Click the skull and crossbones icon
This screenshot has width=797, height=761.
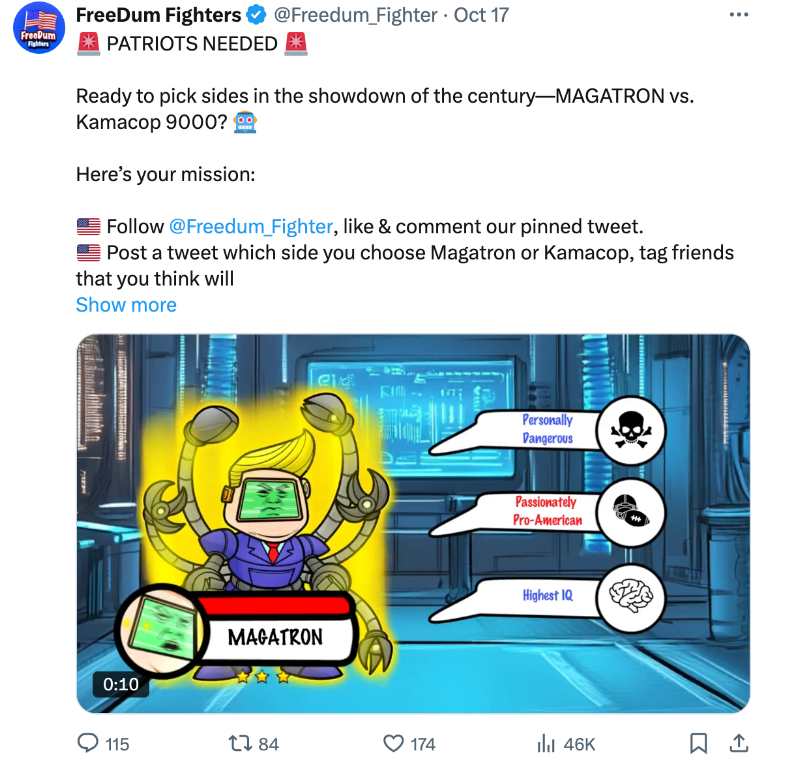coord(630,430)
